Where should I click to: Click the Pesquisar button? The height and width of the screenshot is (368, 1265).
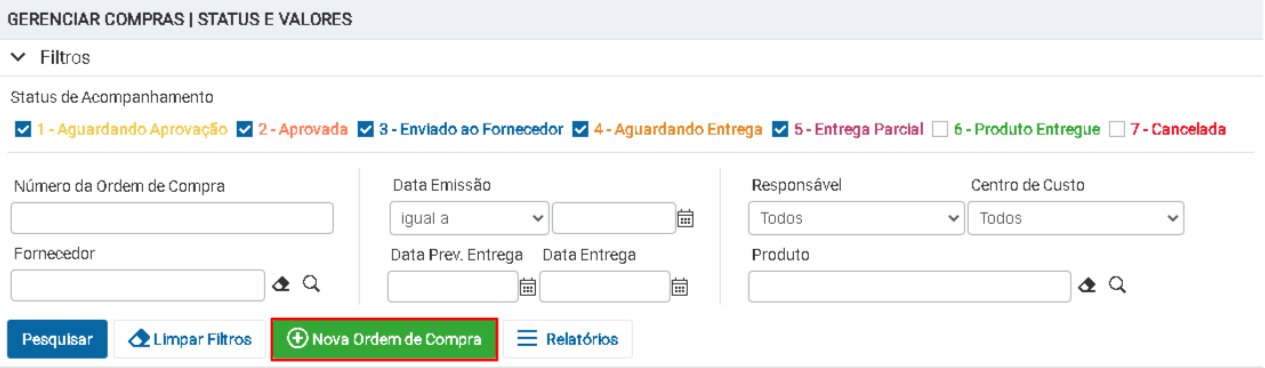tap(57, 339)
